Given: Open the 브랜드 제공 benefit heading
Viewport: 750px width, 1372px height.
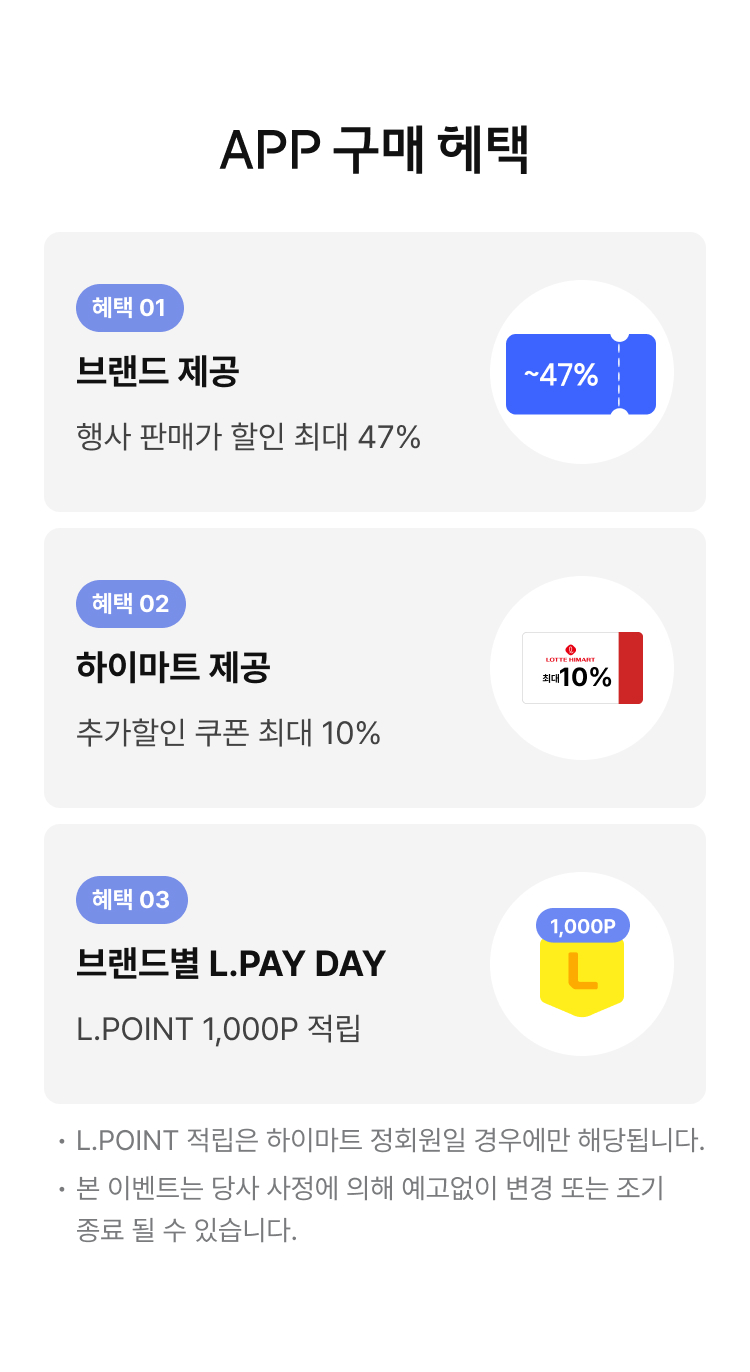Looking at the screenshot, I should (158, 372).
